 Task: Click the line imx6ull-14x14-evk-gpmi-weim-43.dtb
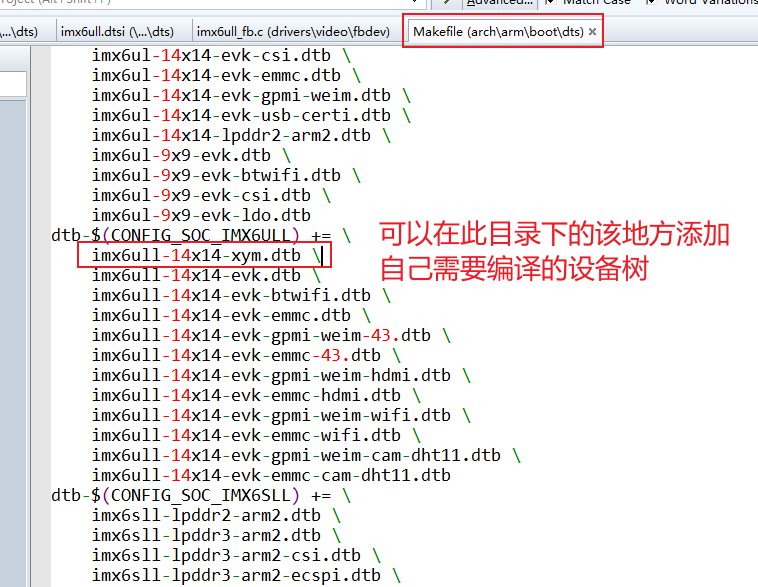point(271,336)
